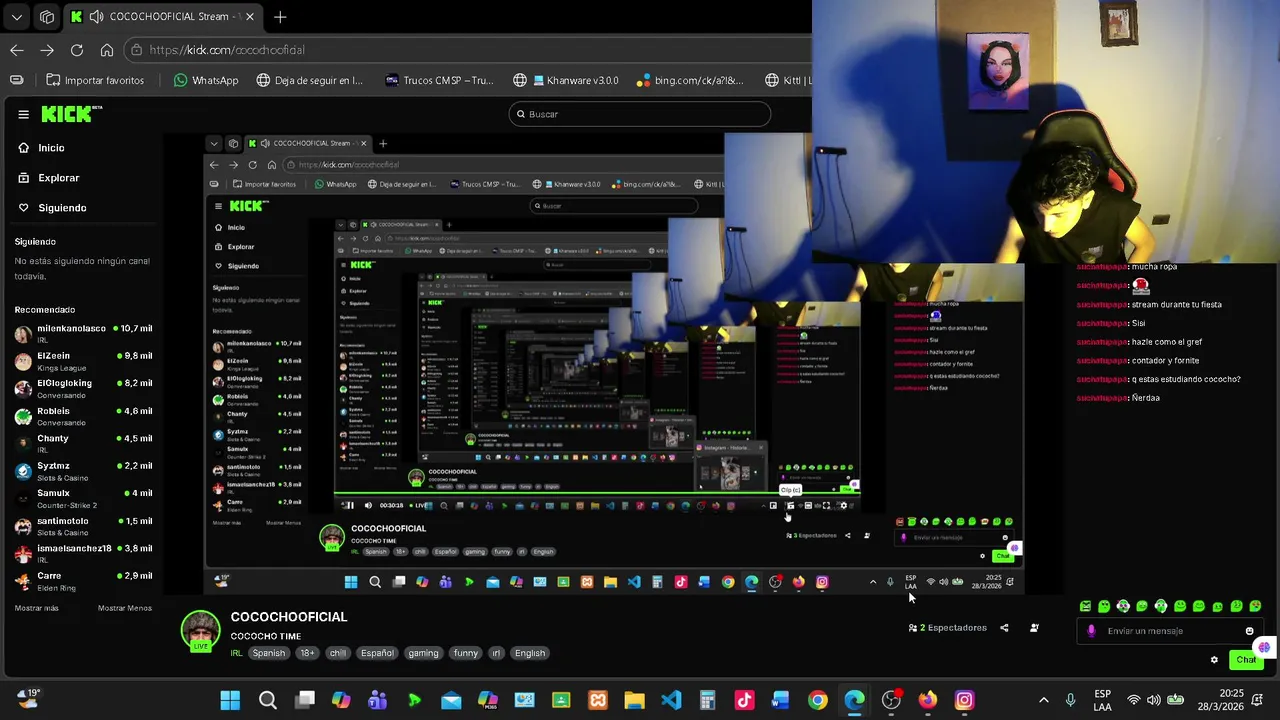Open Windows taskbar search
This screenshot has width=1280, height=720.
(x=267, y=700)
